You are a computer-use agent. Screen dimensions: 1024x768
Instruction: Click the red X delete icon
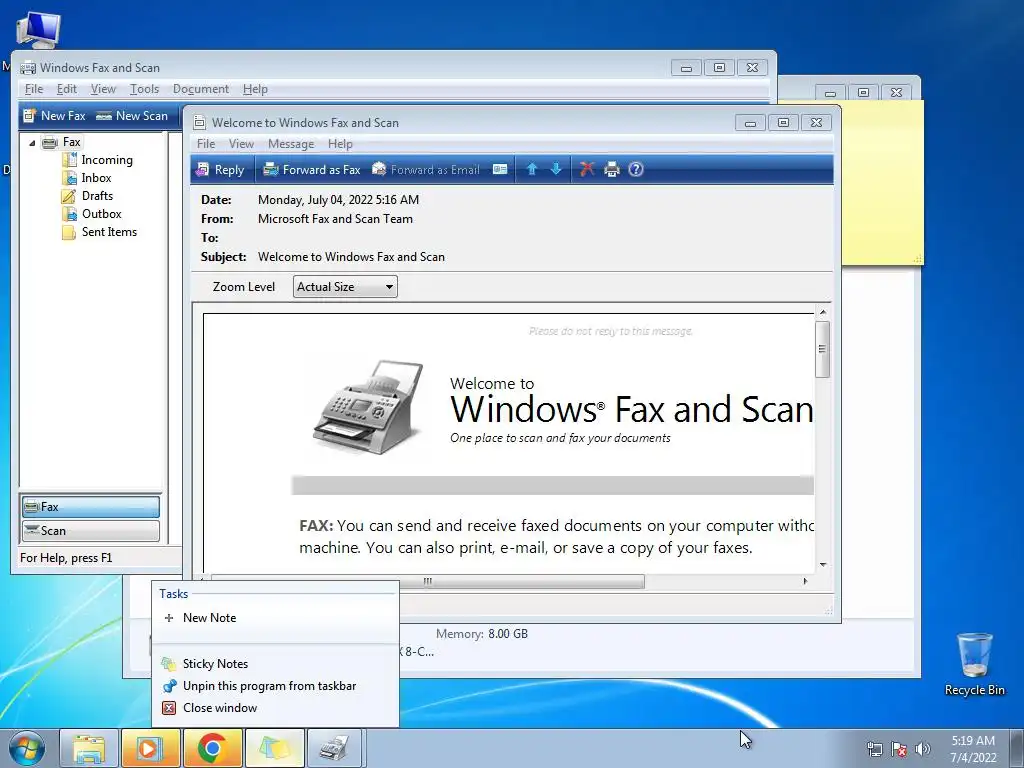pos(587,170)
